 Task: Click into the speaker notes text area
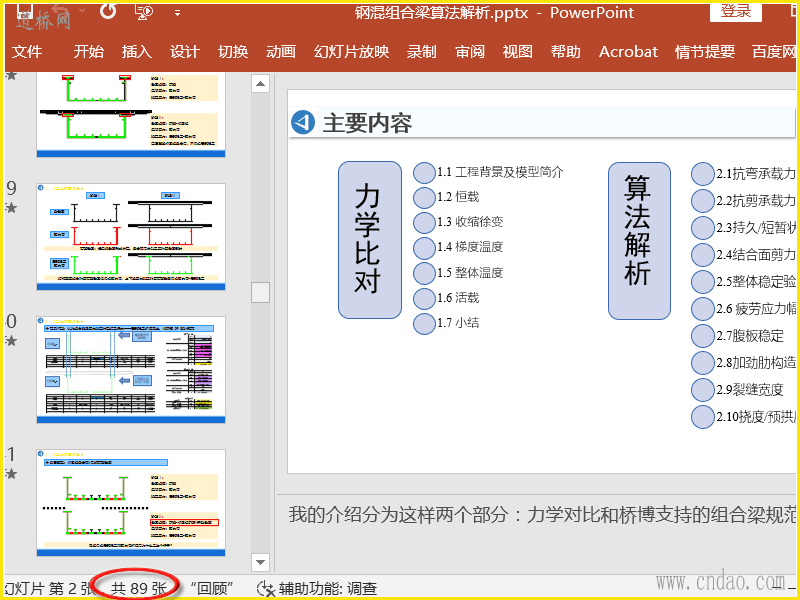(x=538, y=533)
